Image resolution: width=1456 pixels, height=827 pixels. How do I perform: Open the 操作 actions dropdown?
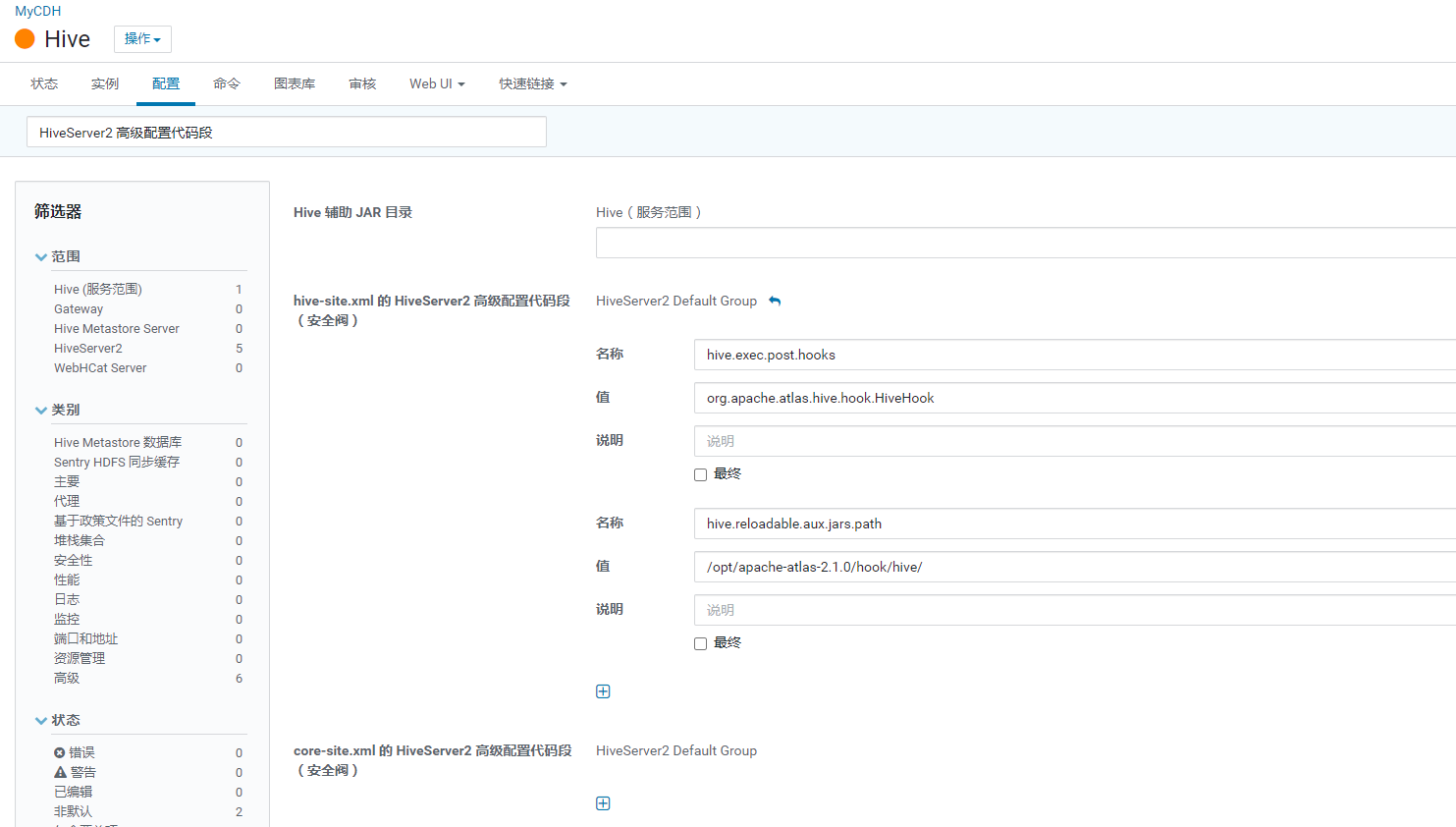pyautogui.click(x=142, y=39)
